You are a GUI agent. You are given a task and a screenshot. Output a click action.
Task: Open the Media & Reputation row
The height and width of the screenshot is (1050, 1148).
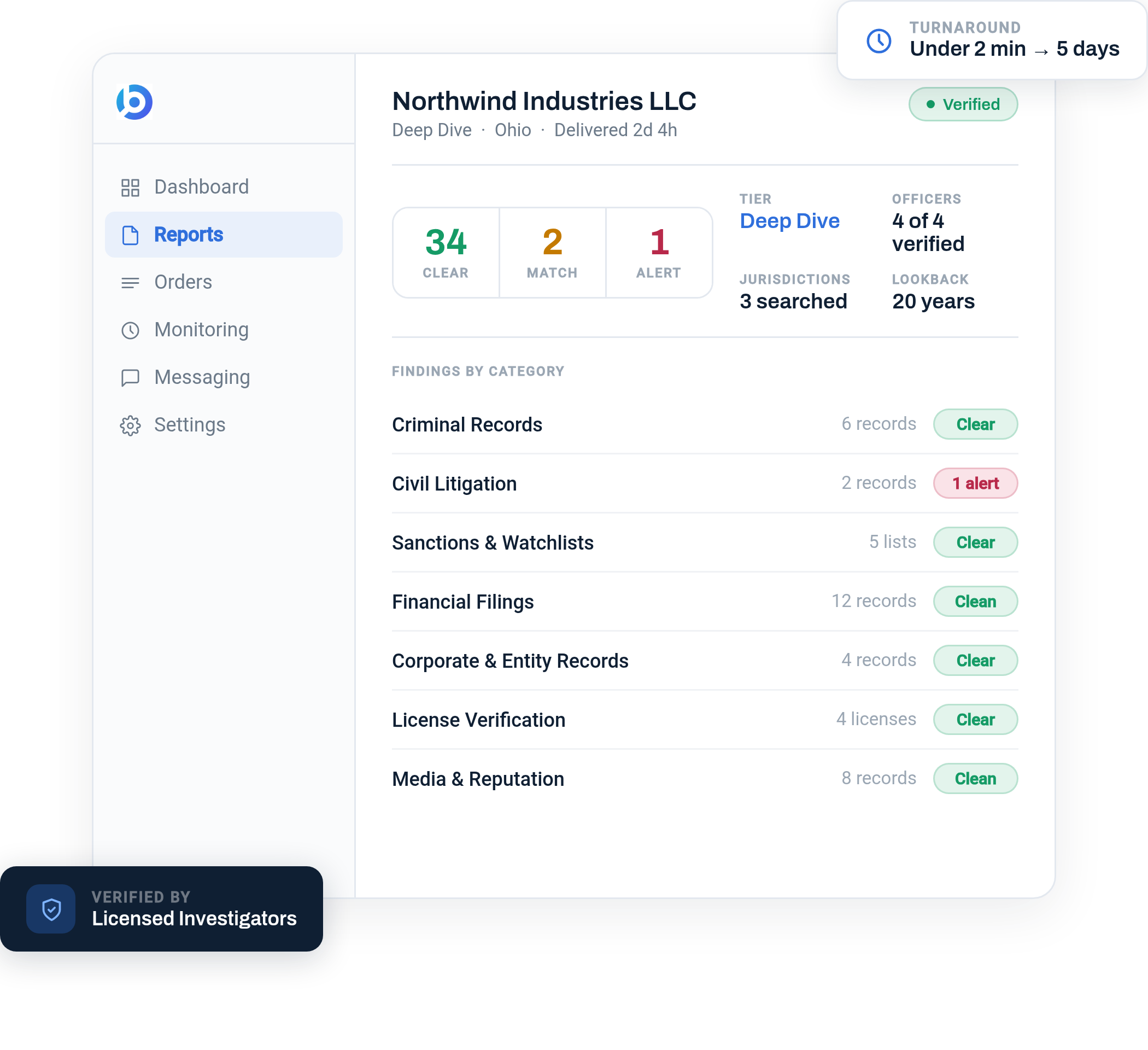point(705,779)
